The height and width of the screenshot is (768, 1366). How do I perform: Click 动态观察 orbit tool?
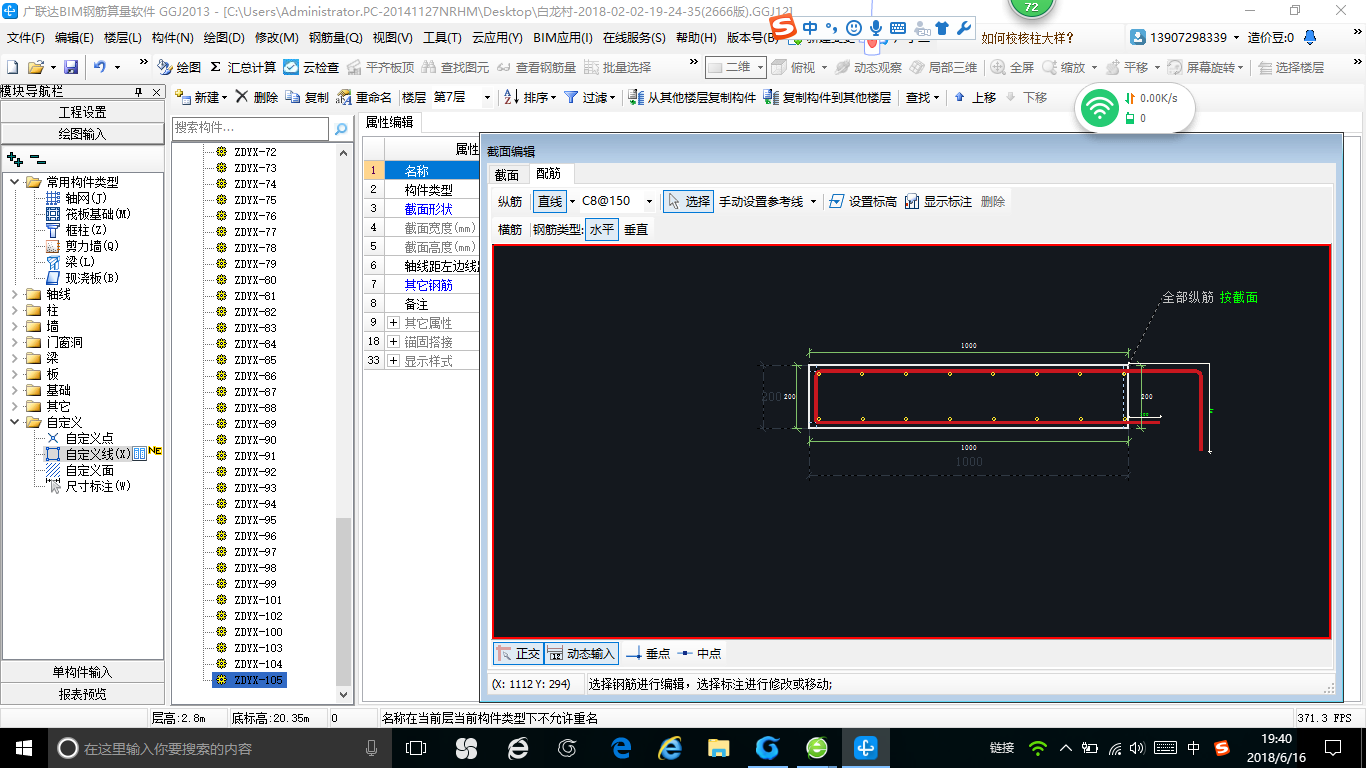[869, 67]
